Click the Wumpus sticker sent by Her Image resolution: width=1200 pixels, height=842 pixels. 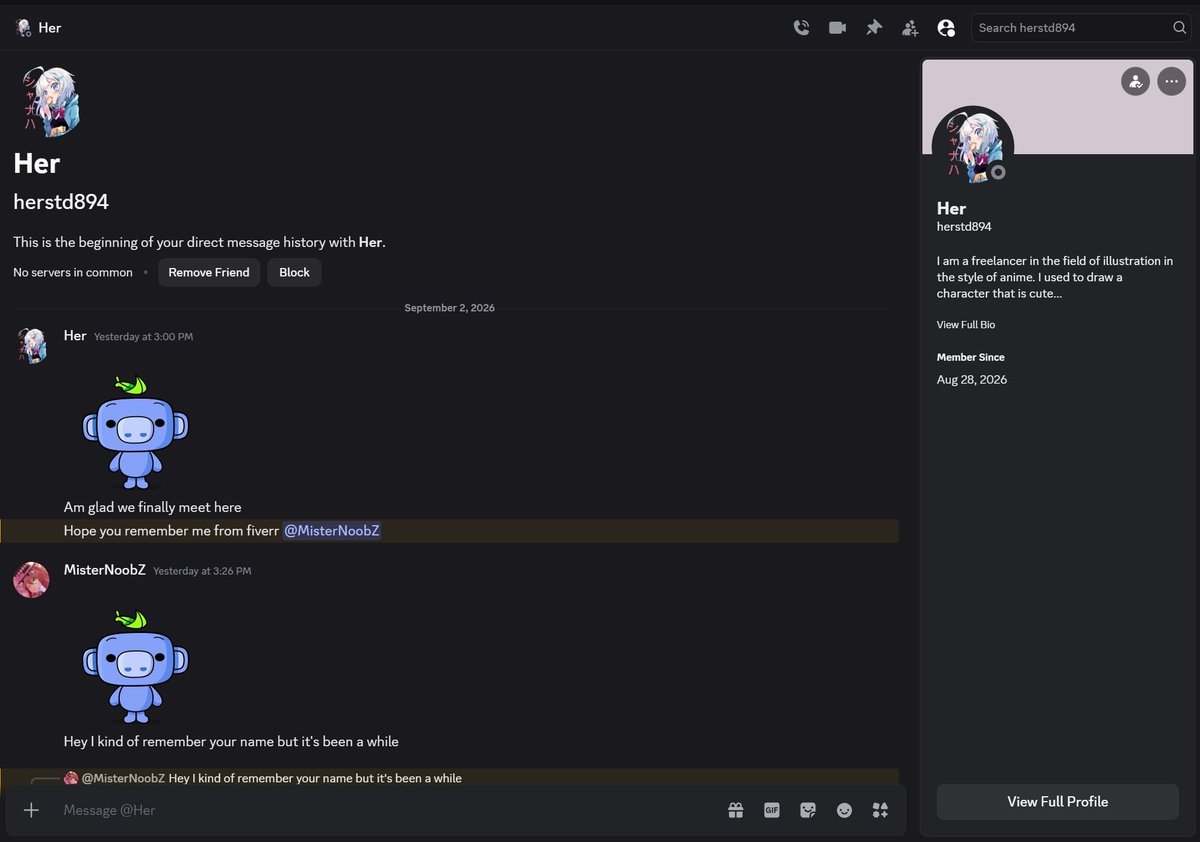pyautogui.click(x=135, y=431)
